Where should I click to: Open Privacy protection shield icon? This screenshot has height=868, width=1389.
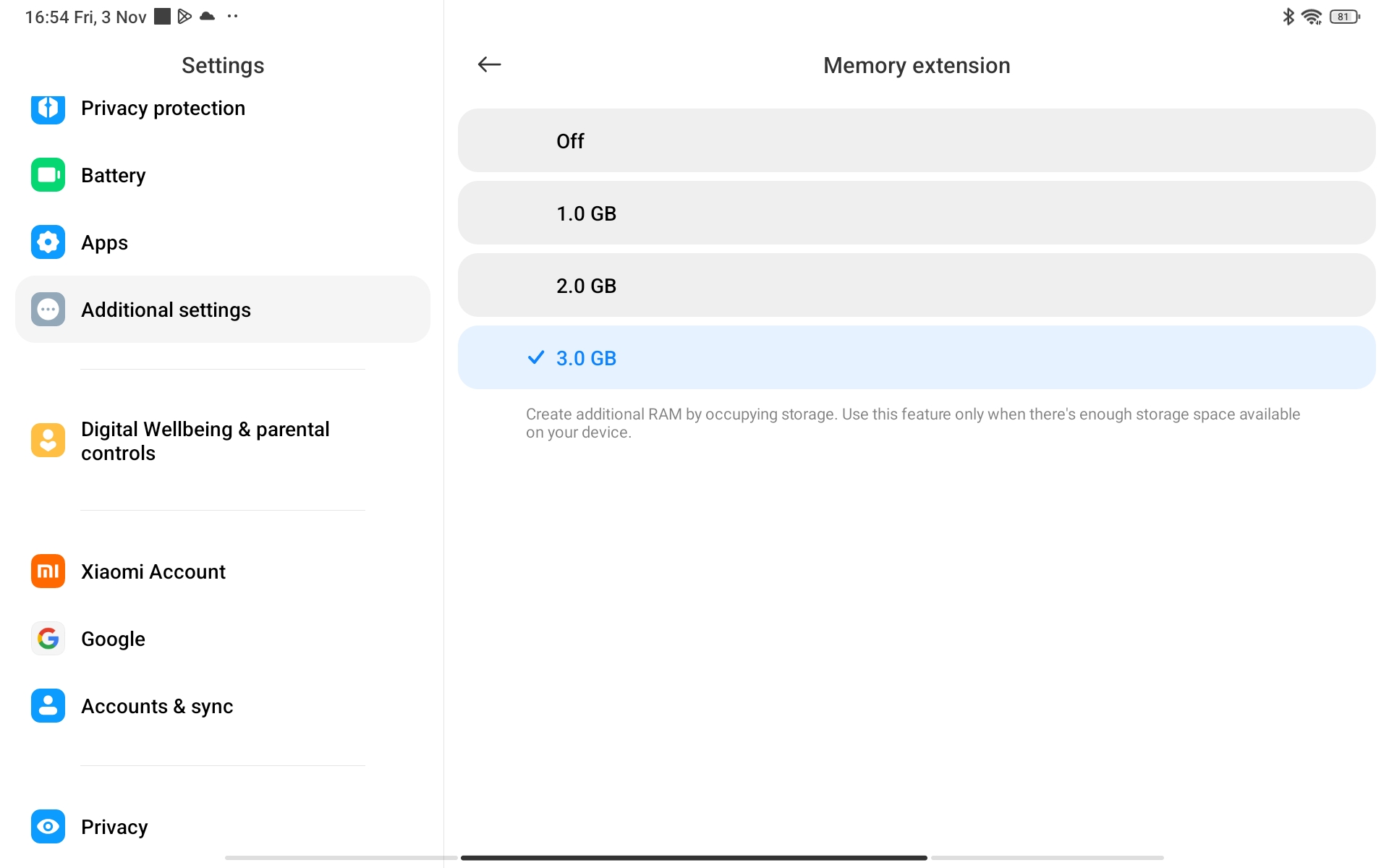click(x=48, y=108)
